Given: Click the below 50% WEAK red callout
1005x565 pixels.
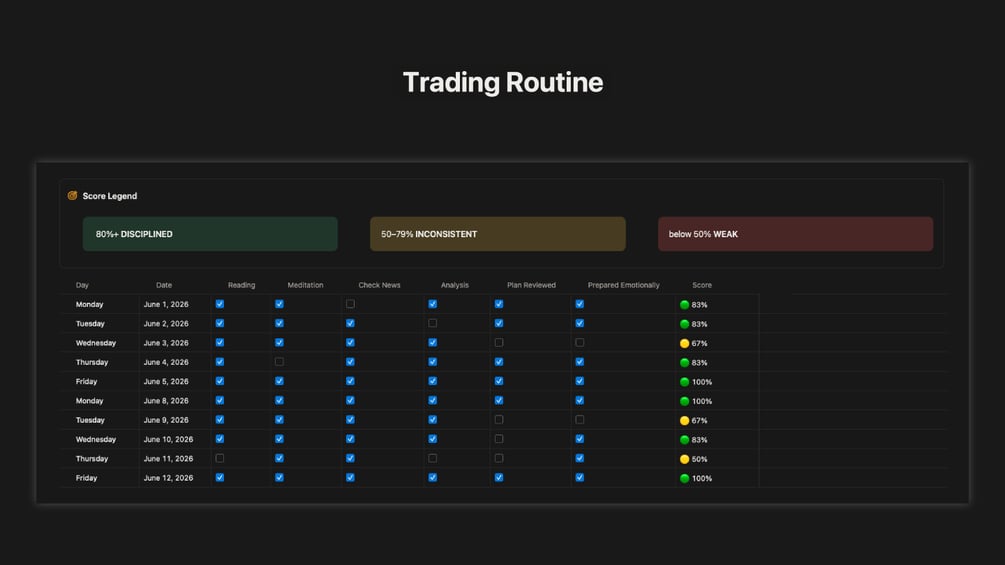Looking at the screenshot, I should [795, 234].
